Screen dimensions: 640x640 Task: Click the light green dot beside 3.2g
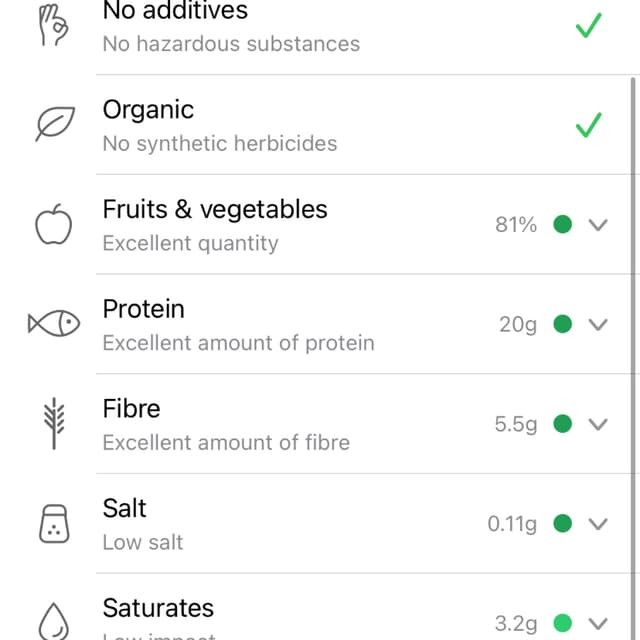point(562,623)
